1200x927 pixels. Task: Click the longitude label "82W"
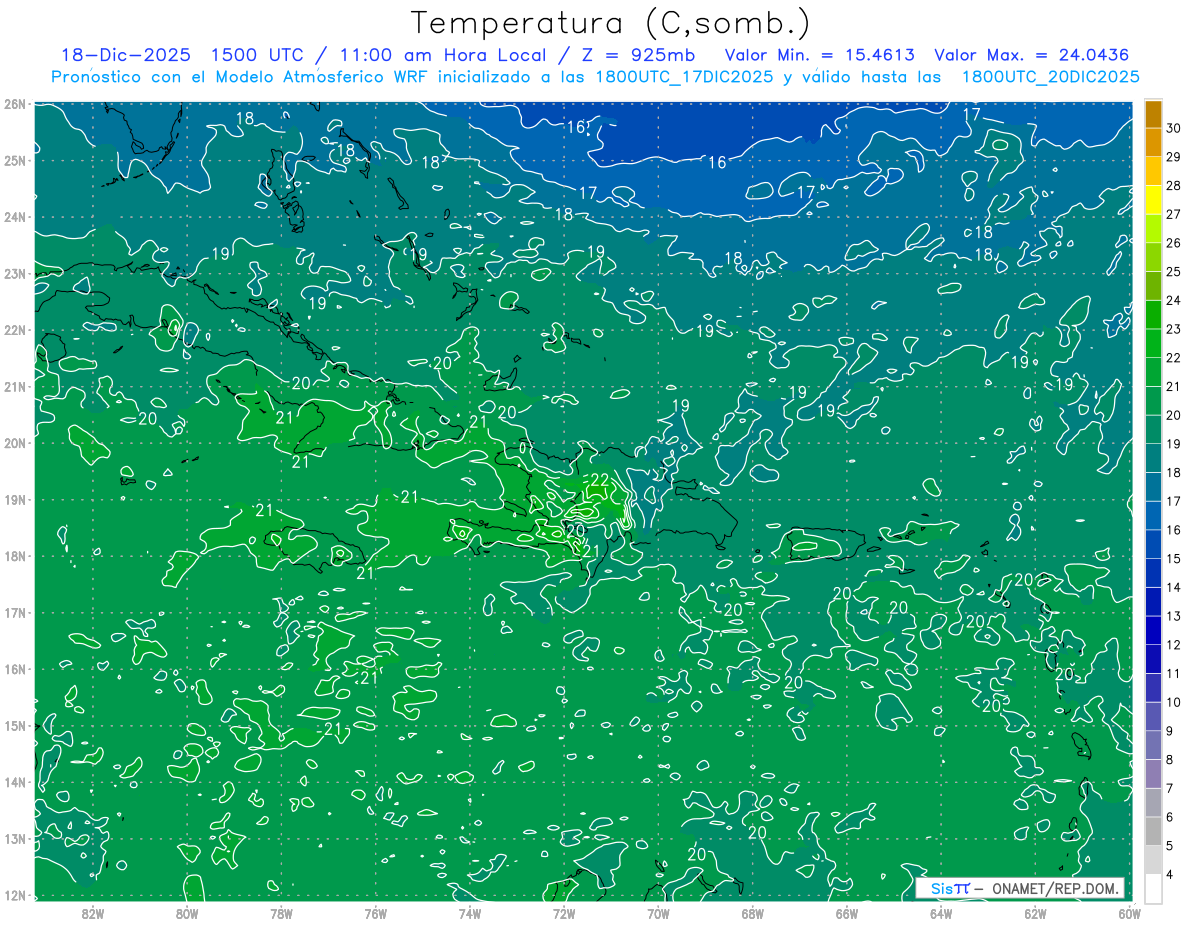93,913
